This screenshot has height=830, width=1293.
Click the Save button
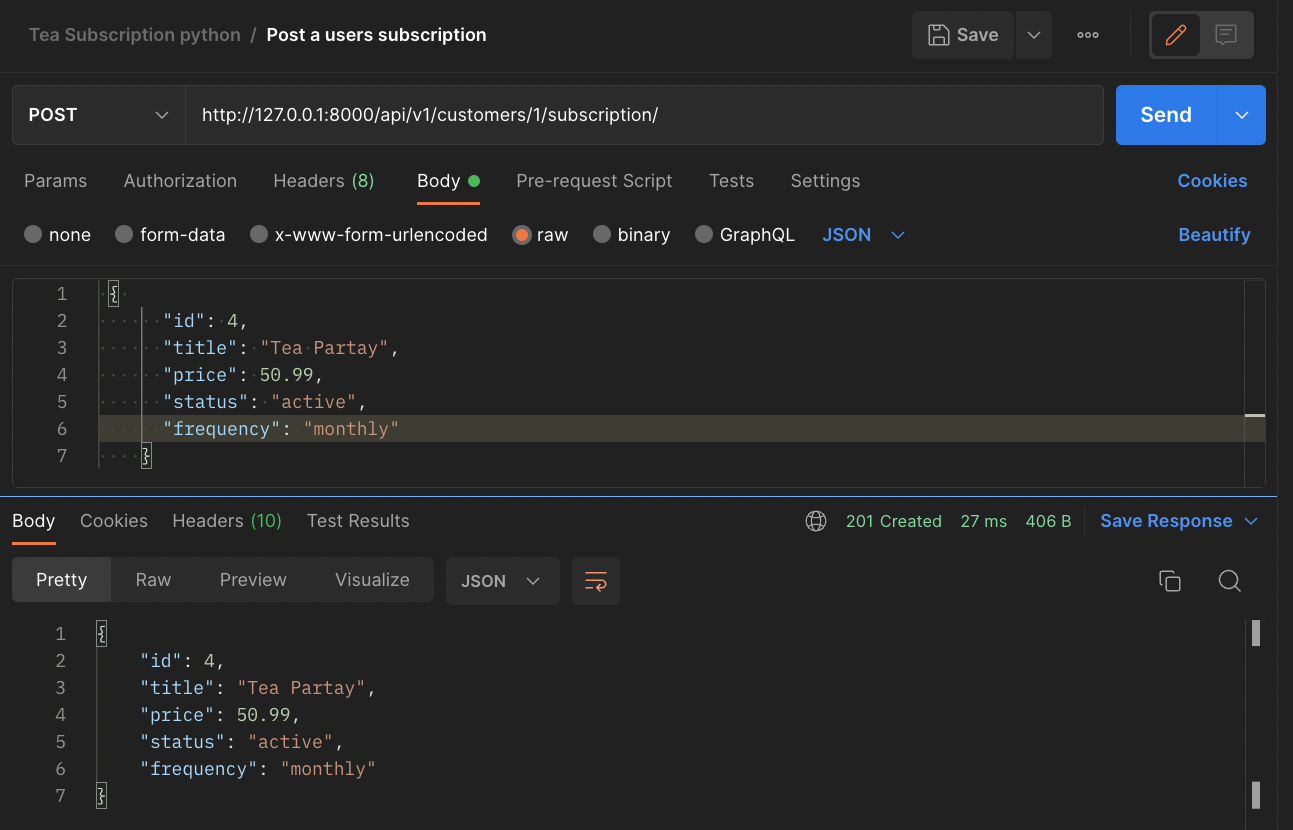(x=963, y=35)
